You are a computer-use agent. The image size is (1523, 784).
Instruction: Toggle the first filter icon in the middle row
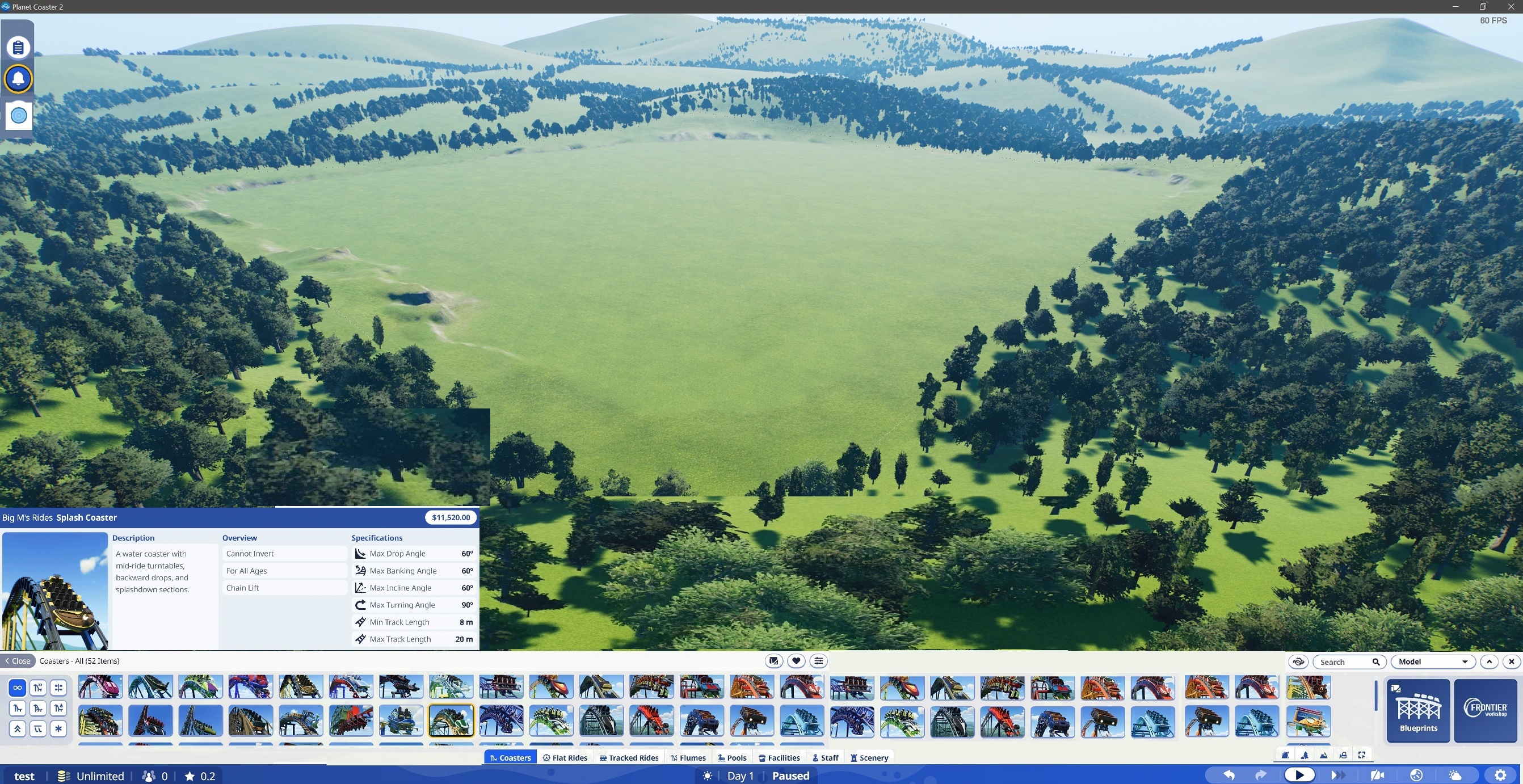pos(18,708)
